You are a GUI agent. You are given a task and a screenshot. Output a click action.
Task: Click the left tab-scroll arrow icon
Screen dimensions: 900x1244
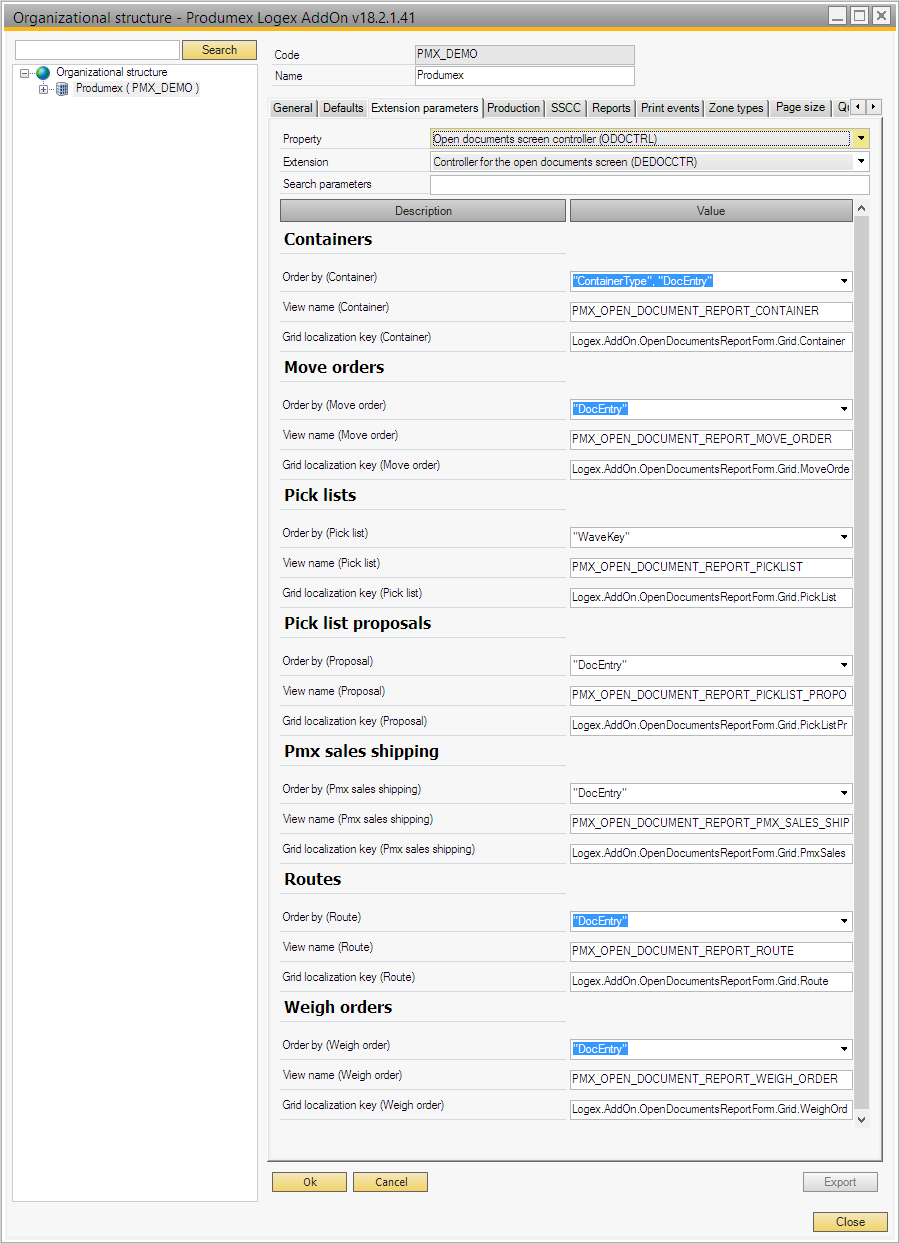click(857, 107)
